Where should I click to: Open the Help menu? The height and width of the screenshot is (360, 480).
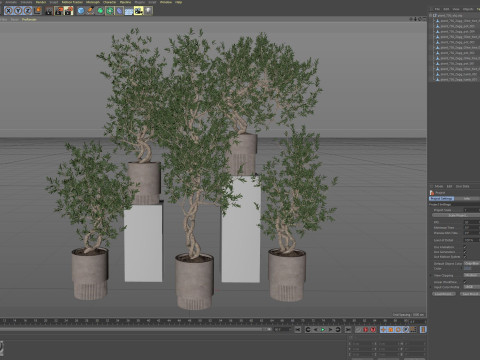tap(179, 2)
